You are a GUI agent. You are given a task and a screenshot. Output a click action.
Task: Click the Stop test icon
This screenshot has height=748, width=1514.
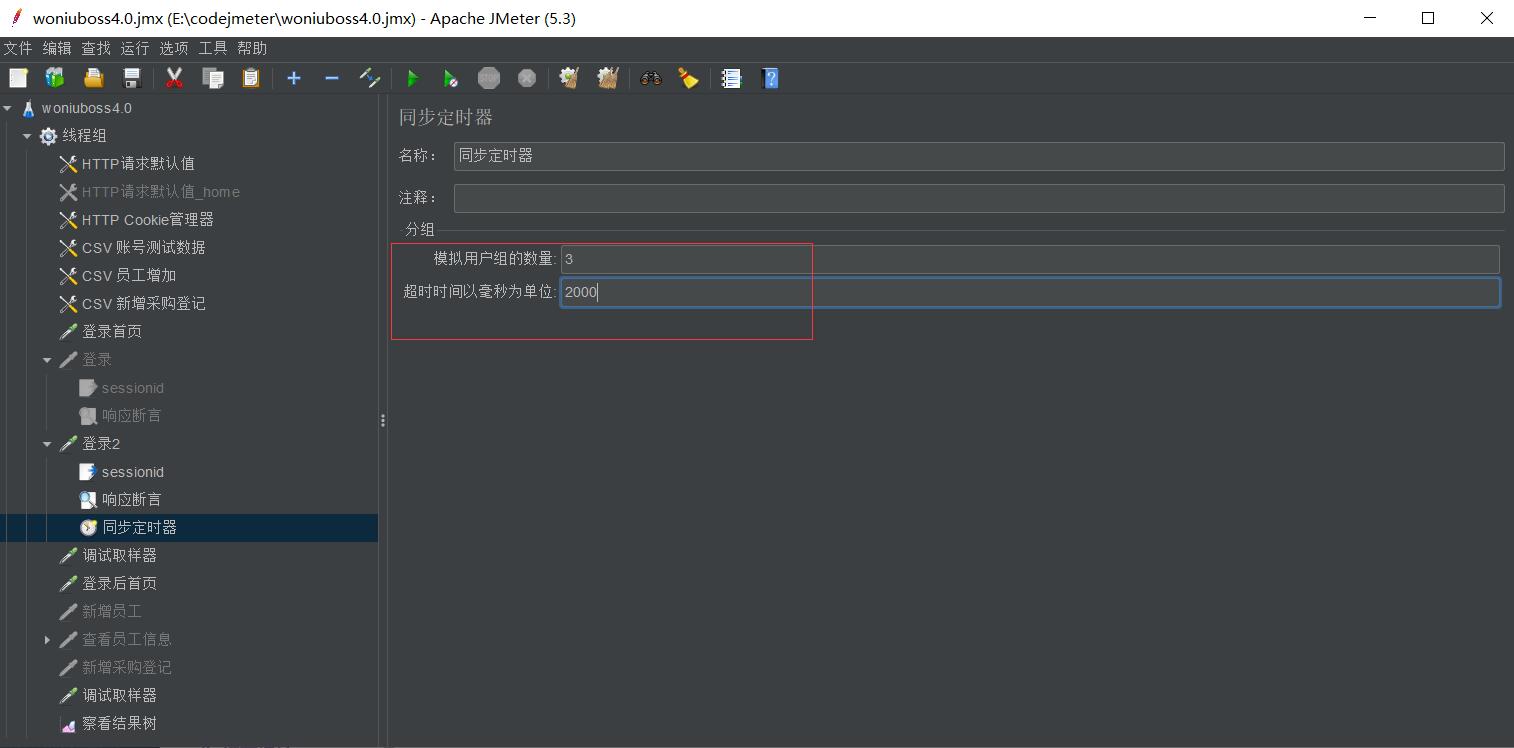pyautogui.click(x=489, y=78)
